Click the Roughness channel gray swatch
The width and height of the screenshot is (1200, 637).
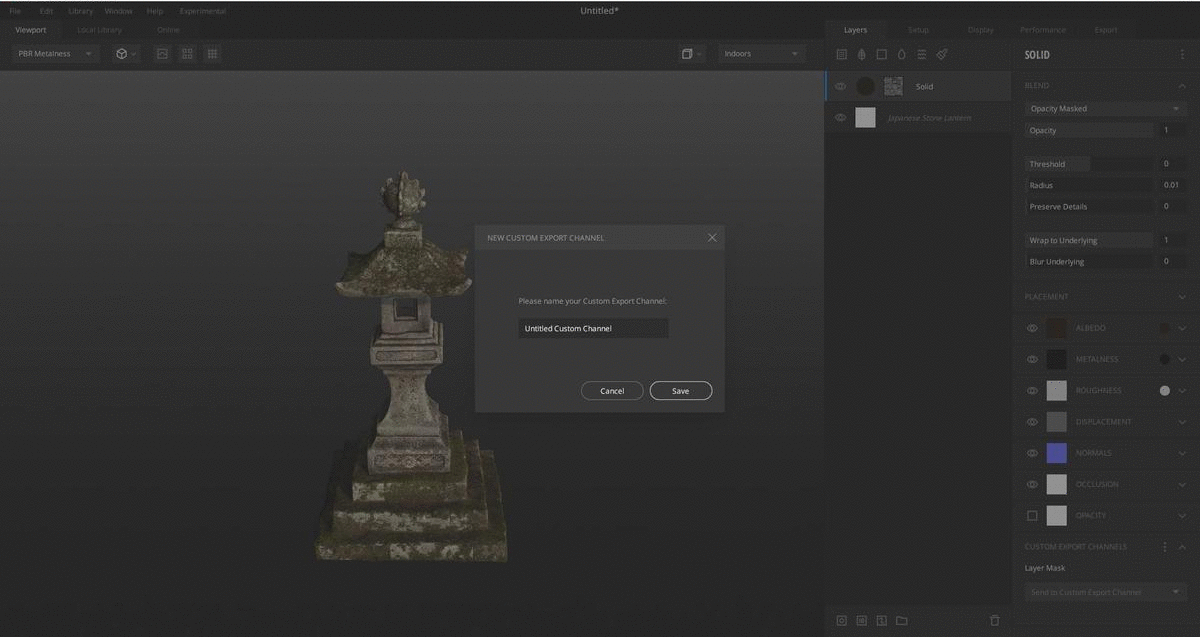[1056, 391]
